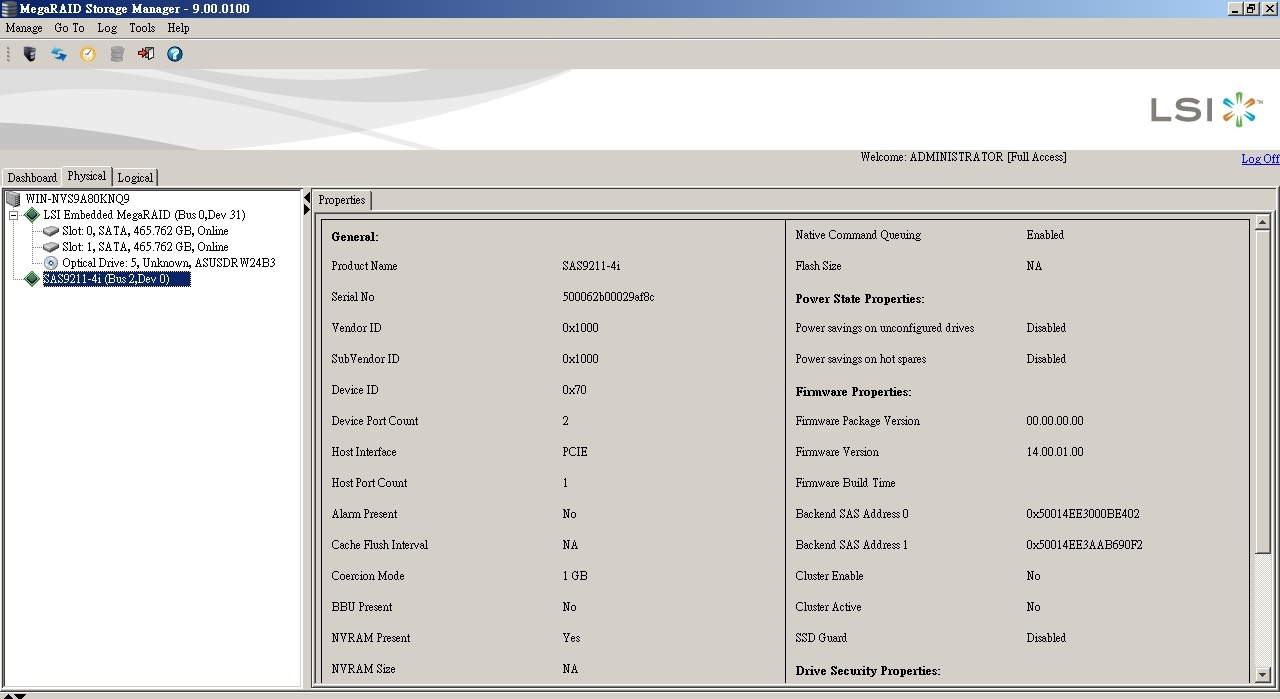The height and width of the screenshot is (699, 1280).
Task: Click the optical drive disc icon
Action: [51, 263]
